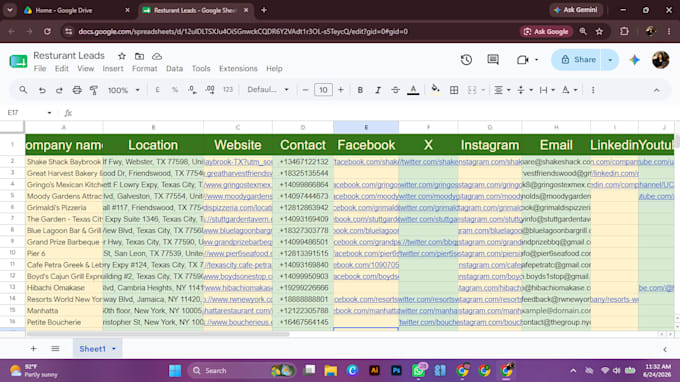Open text rotation dropdown
The width and height of the screenshot is (680, 382).
569,90
